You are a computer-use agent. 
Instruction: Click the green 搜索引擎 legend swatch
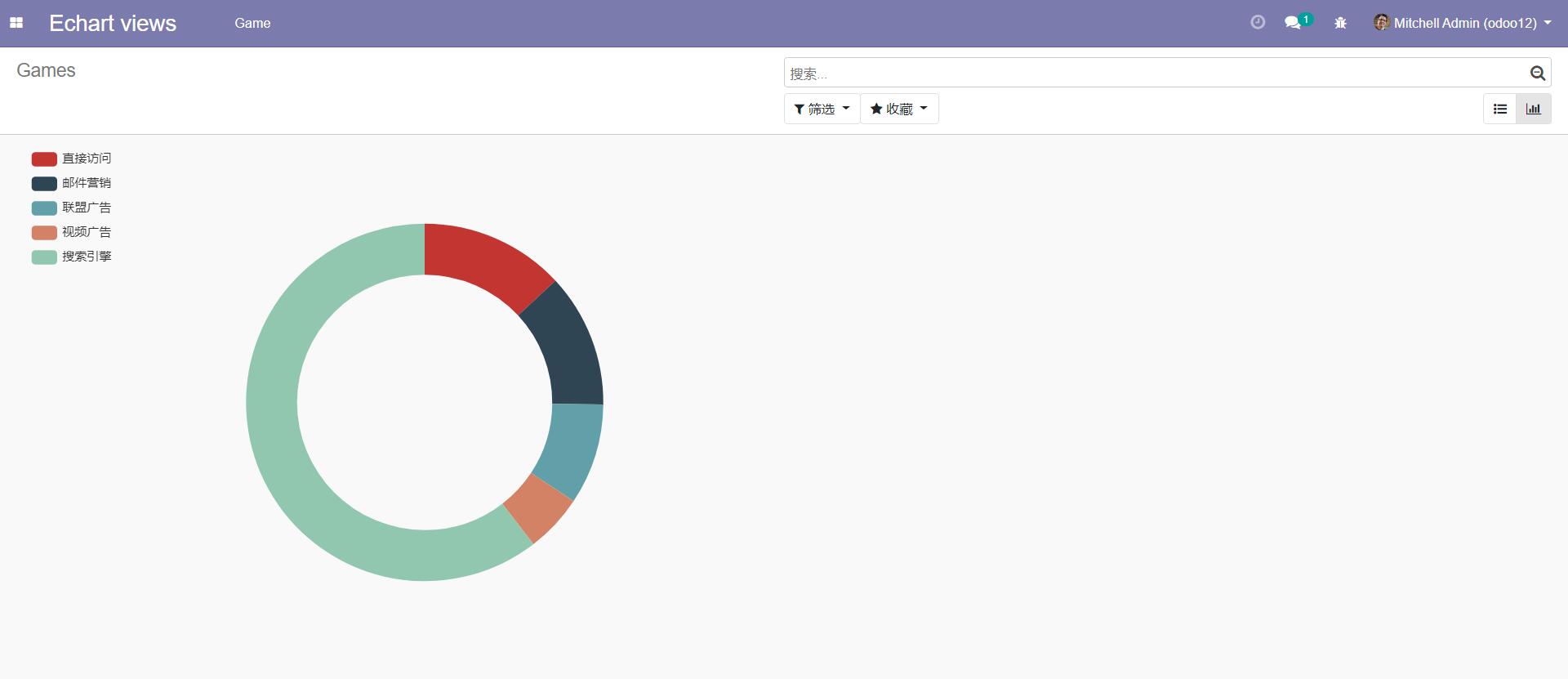click(44, 257)
